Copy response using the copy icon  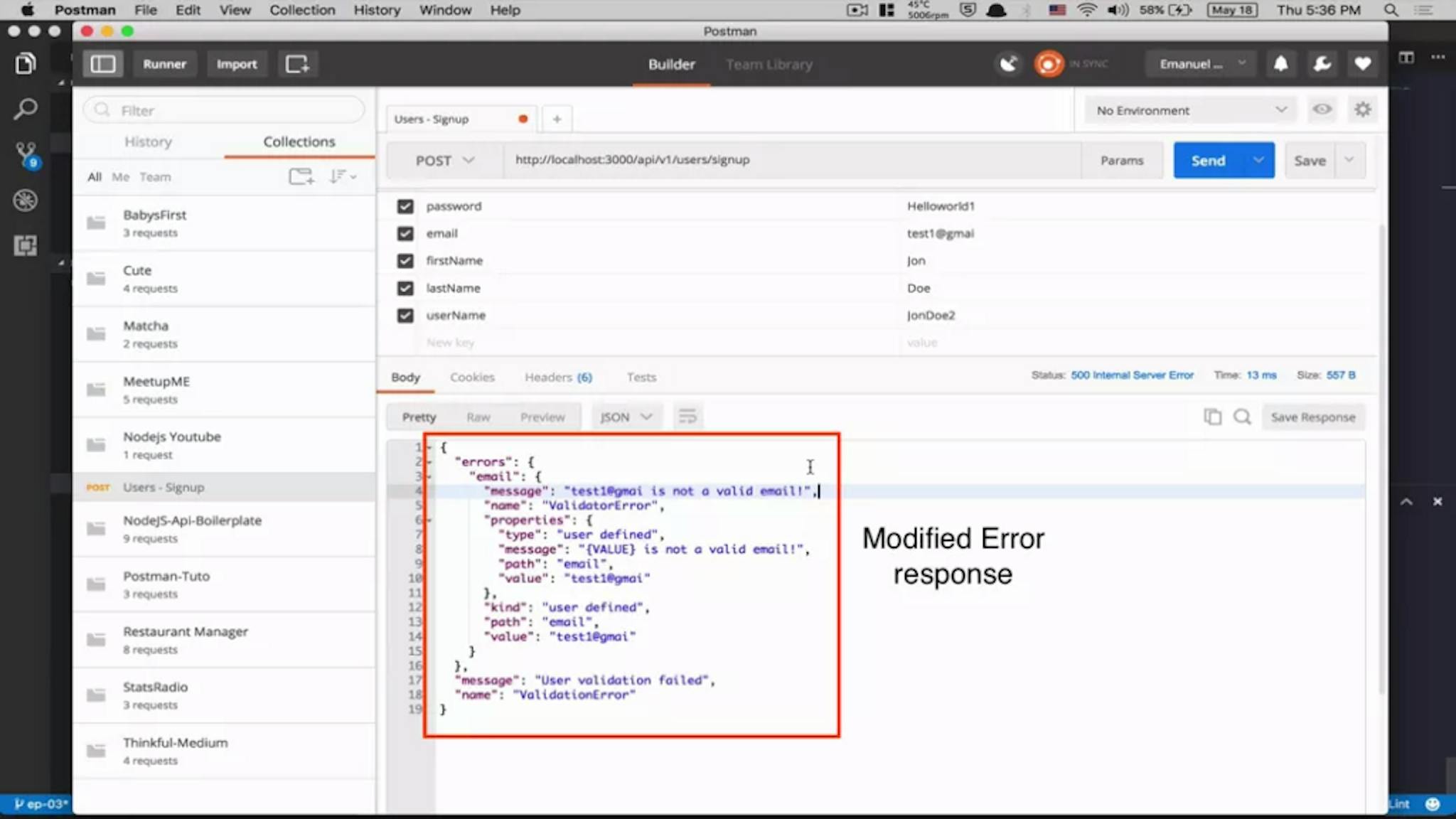click(1212, 417)
